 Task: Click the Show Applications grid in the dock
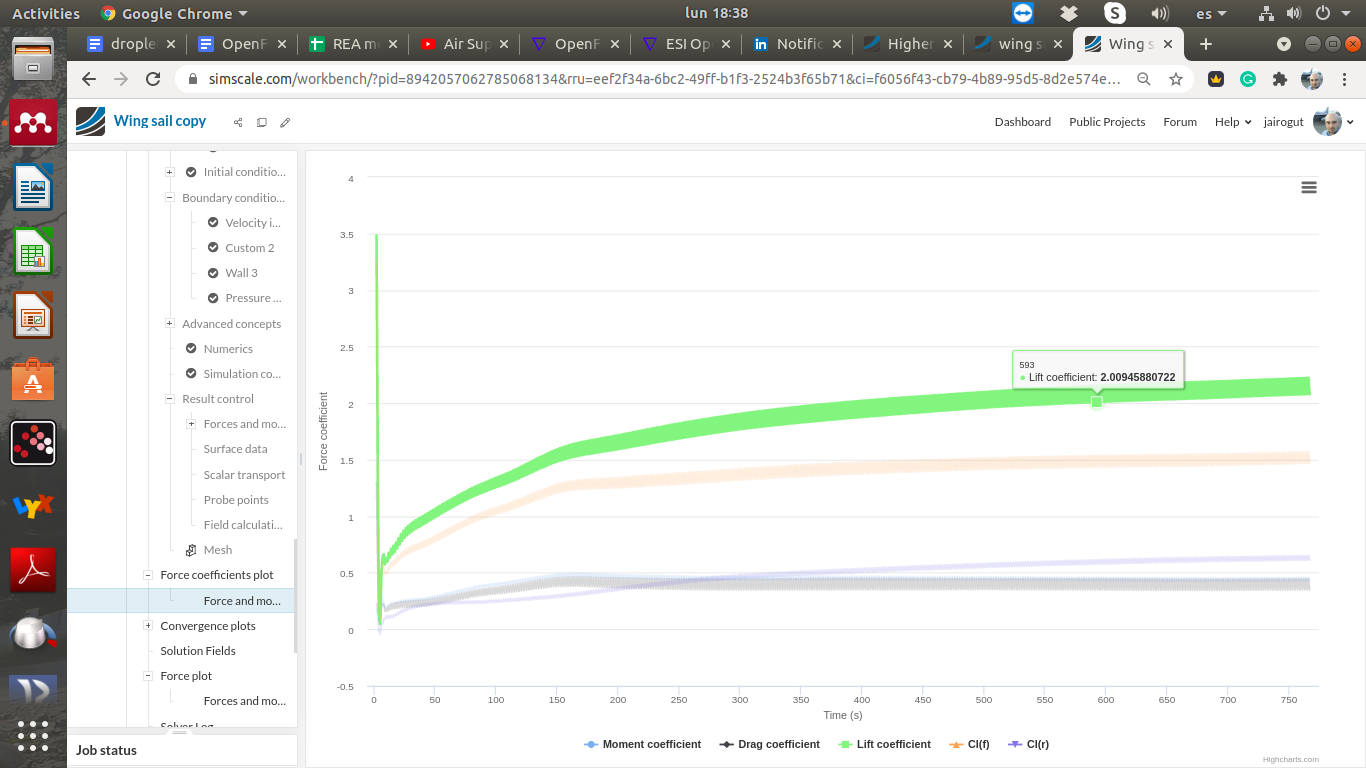[x=33, y=735]
